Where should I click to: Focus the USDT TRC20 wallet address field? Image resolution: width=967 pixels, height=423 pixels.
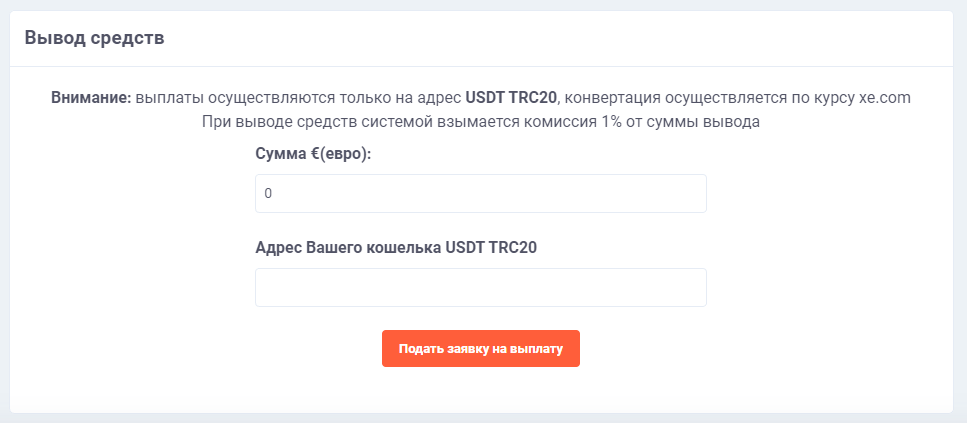[x=480, y=287]
